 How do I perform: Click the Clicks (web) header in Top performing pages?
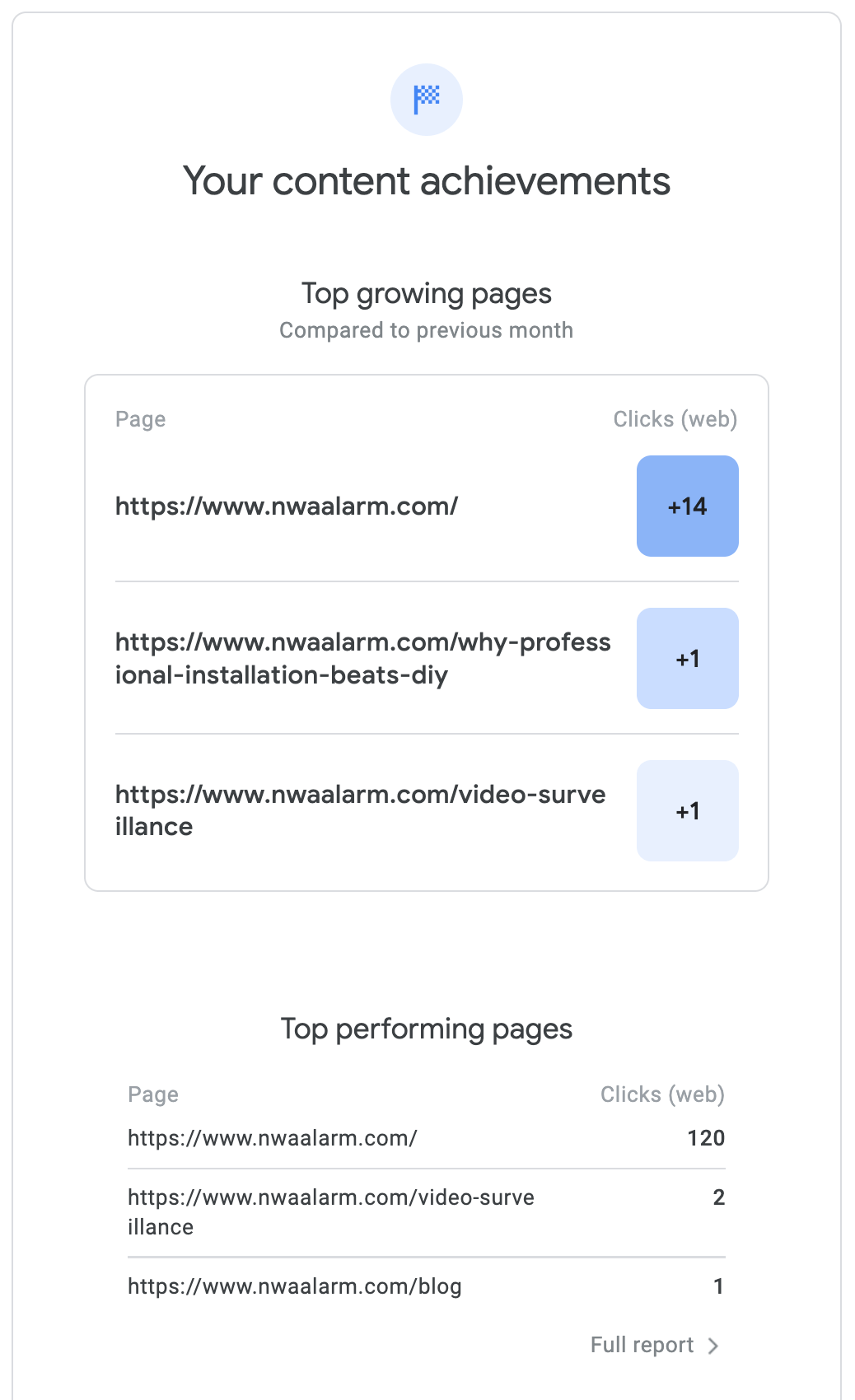(x=662, y=1094)
